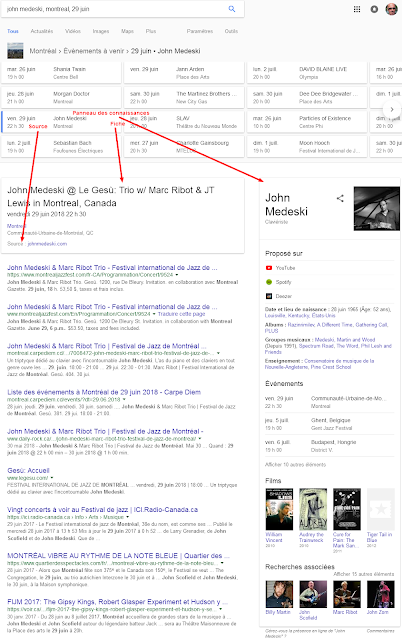Open Liste des événements à Montréal result

[104, 392]
